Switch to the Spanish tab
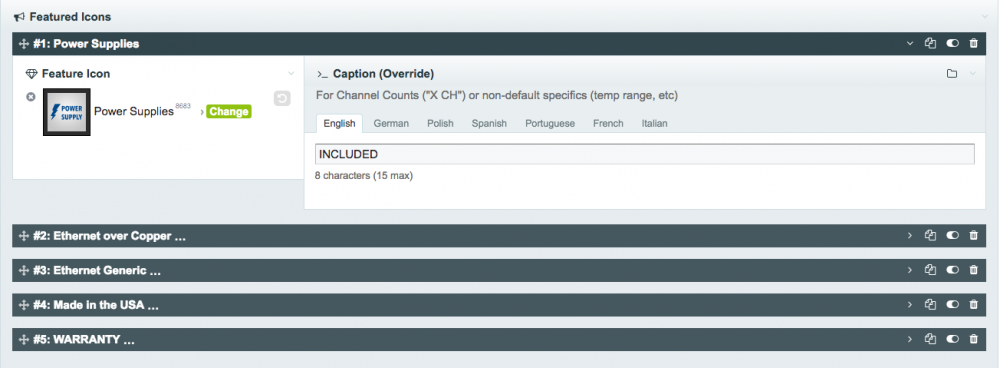The height and width of the screenshot is (368, 1000). [489, 124]
